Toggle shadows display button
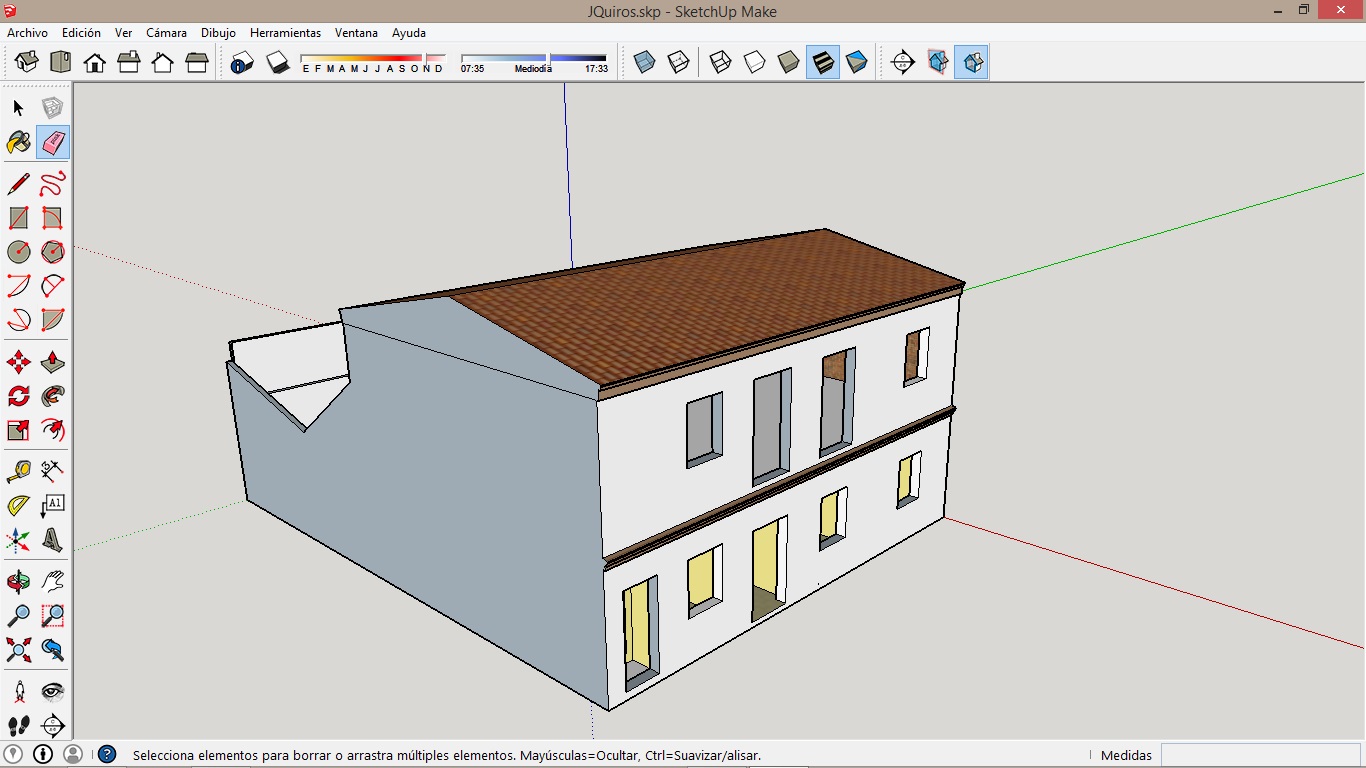This screenshot has width=1366, height=768. click(x=277, y=63)
